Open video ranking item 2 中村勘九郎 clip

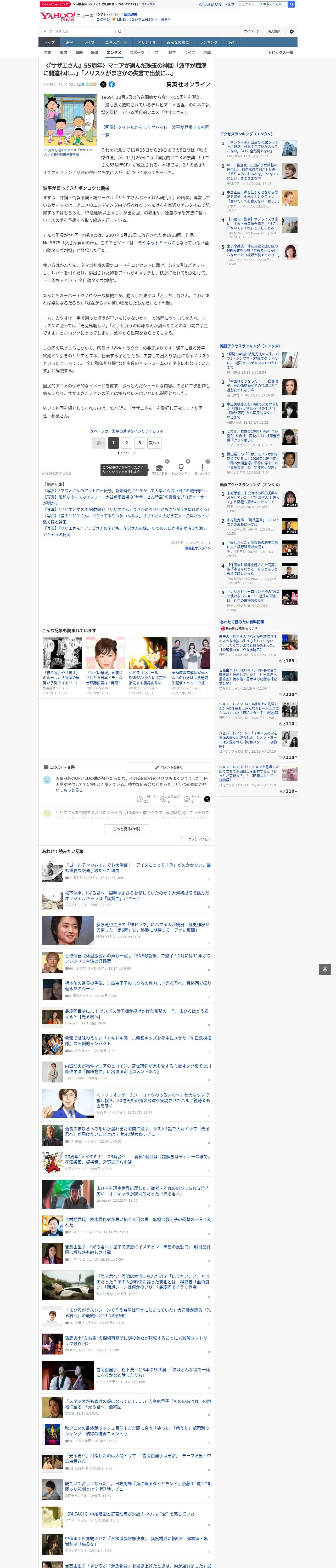coord(253,522)
